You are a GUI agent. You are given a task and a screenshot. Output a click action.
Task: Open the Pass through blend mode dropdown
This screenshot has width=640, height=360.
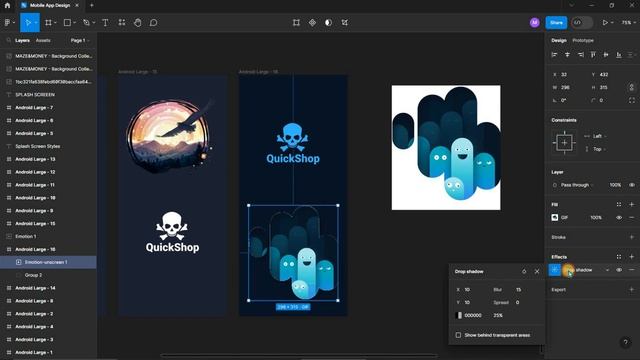pyautogui.click(x=577, y=185)
